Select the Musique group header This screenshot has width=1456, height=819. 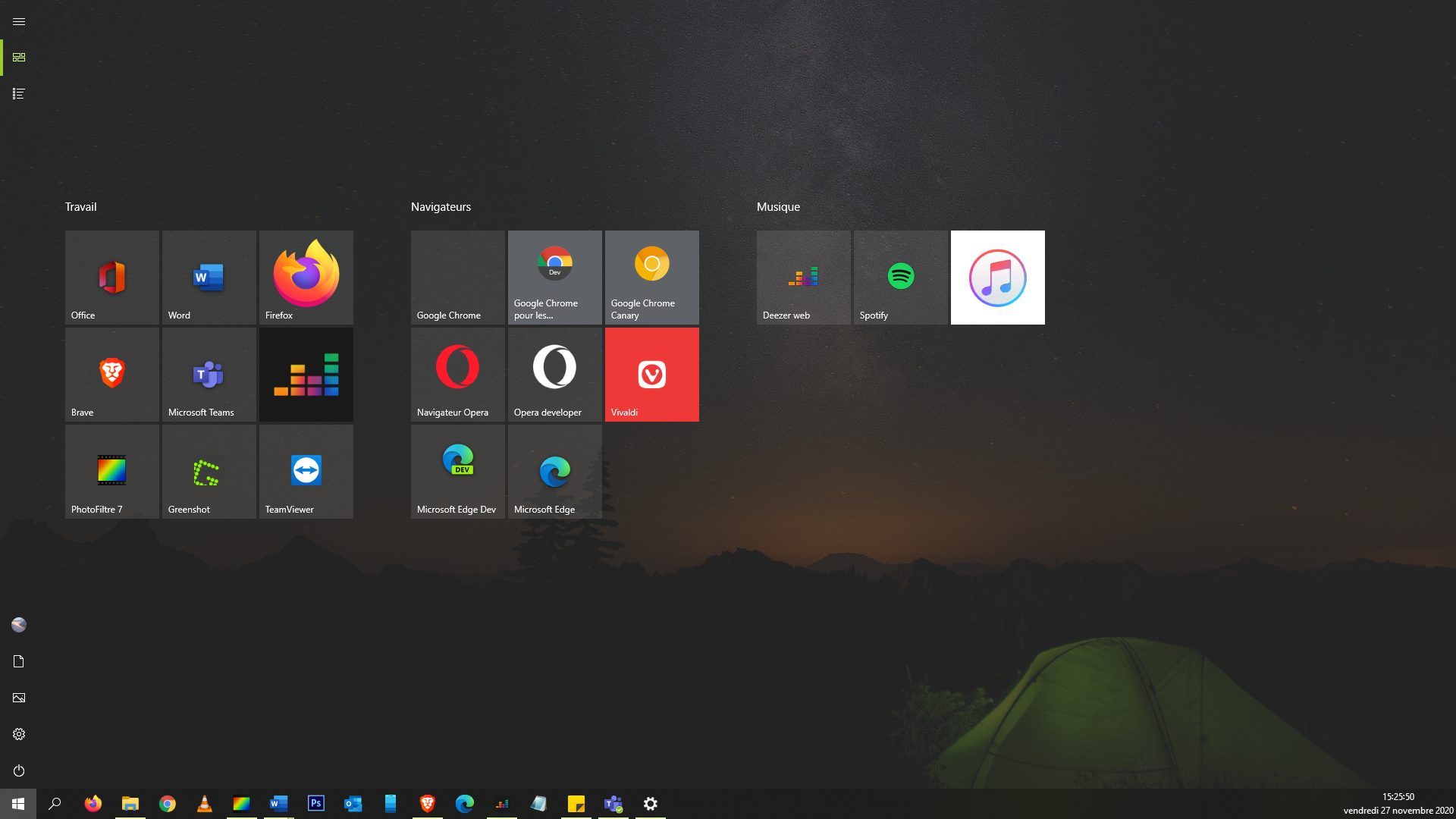pyautogui.click(x=778, y=207)
